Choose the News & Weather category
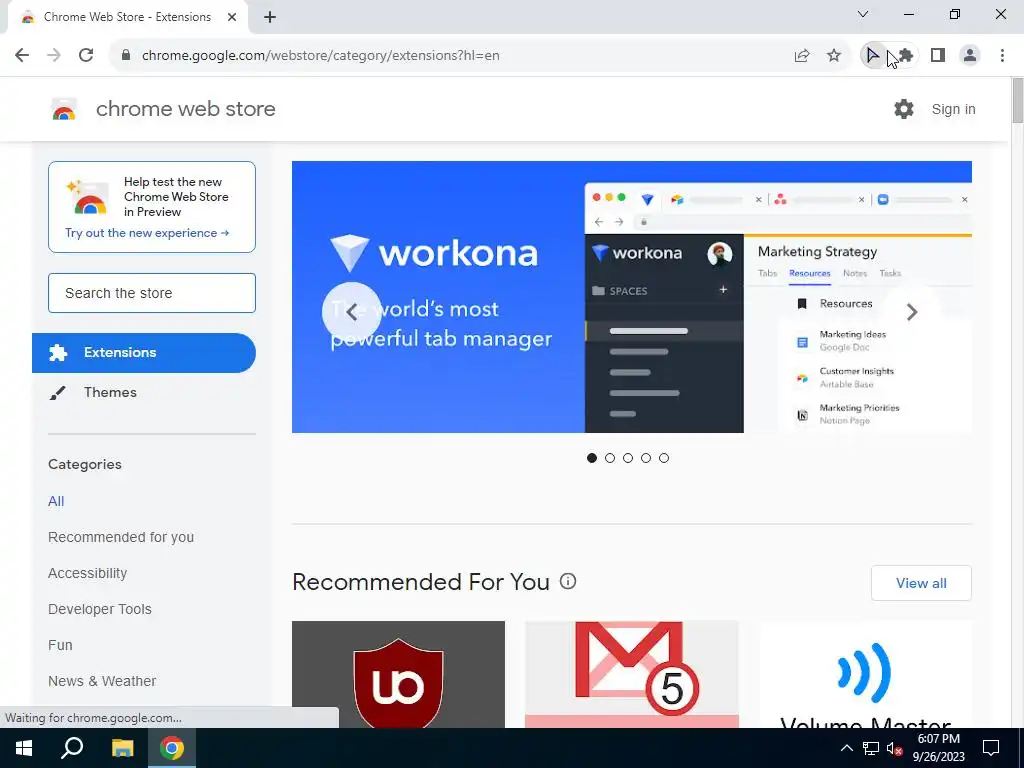This screenshot has width=1024, height=768. point(102,680)
